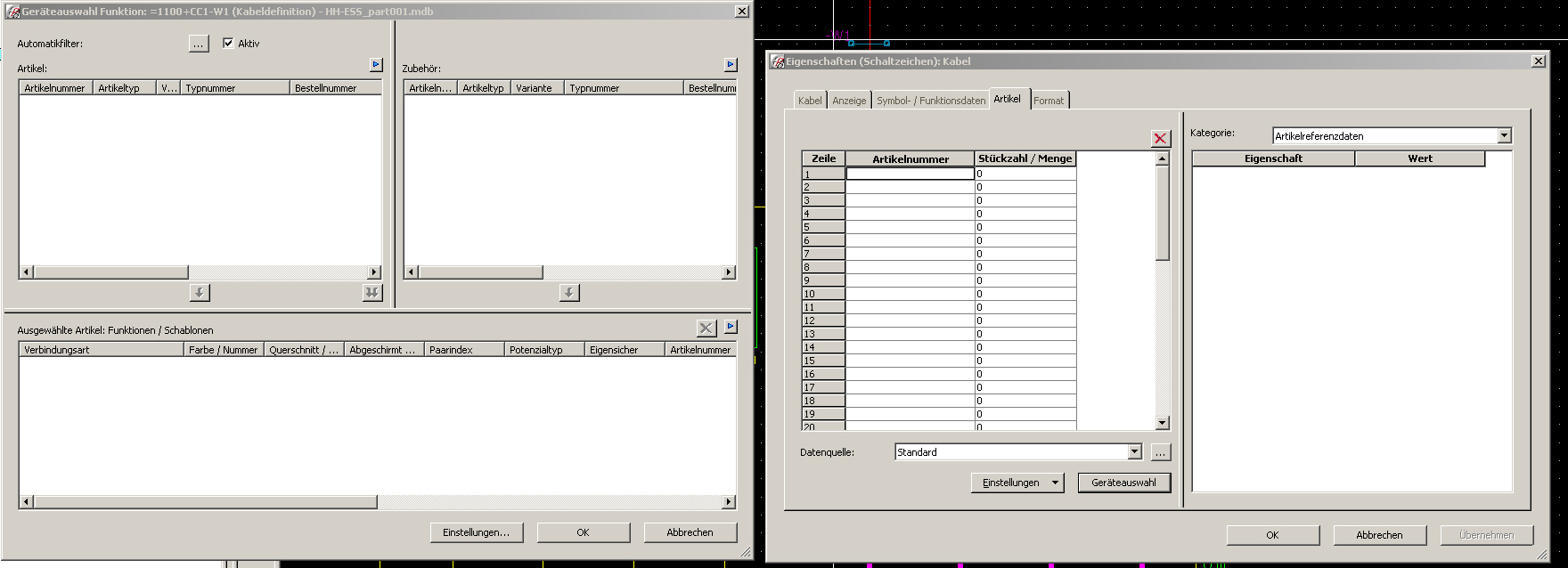This screenshot has width=1568, height=568.
Task: Confirm the Eigenschaften dialog with OK
Action: point(1272,535)
